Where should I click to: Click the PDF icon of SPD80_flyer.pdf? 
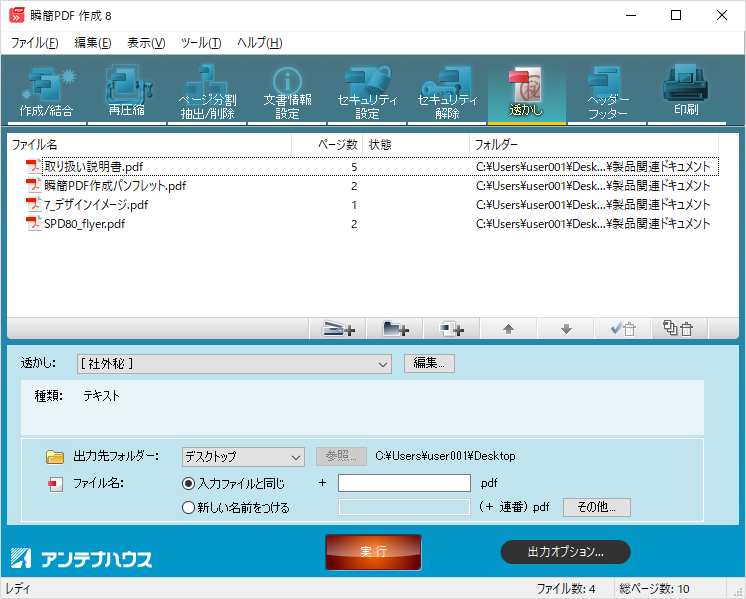click(x=33, y=224)
